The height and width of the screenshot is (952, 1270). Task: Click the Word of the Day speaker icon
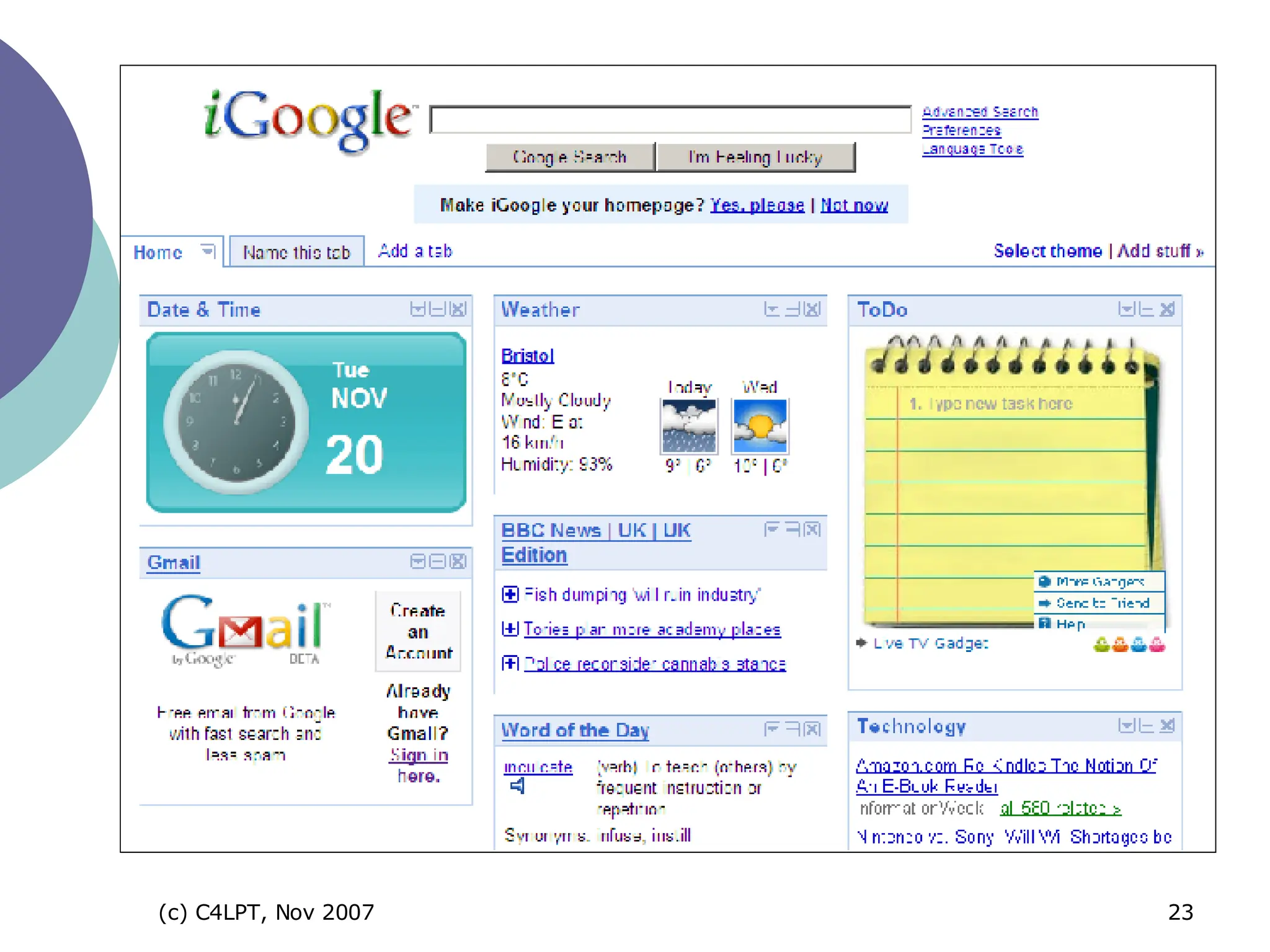(518, 786)
